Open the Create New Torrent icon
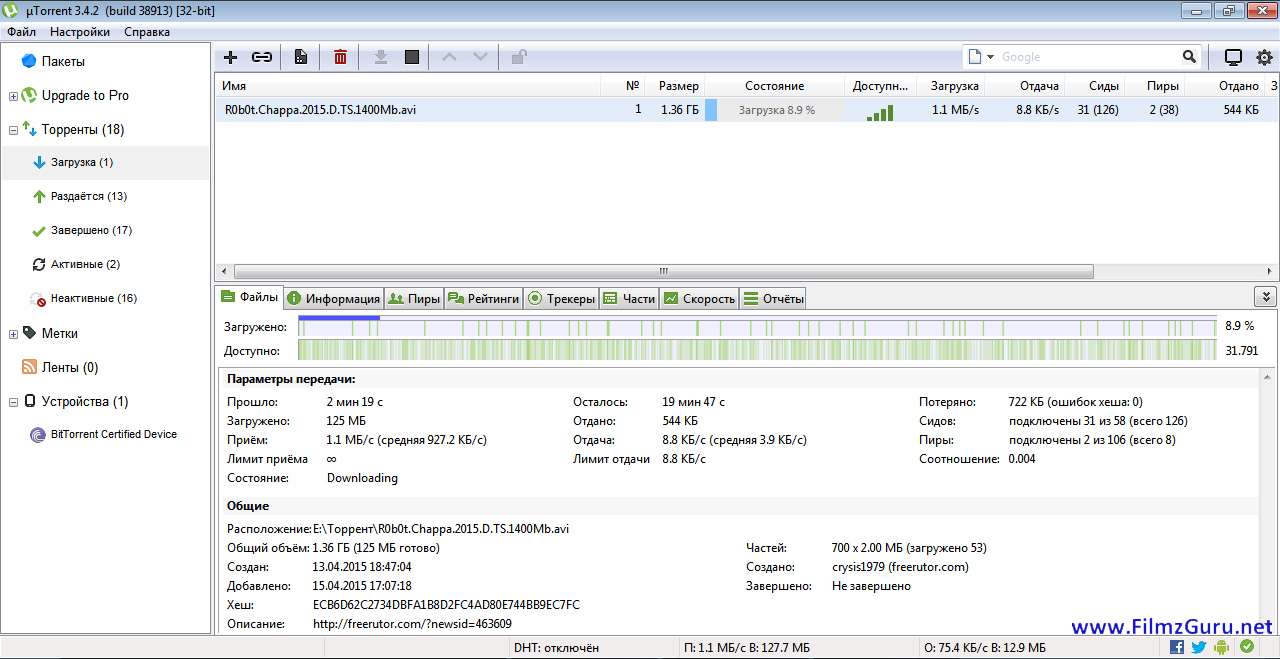The width and height of the screenshot is (1280, 659). coord(300,57)
